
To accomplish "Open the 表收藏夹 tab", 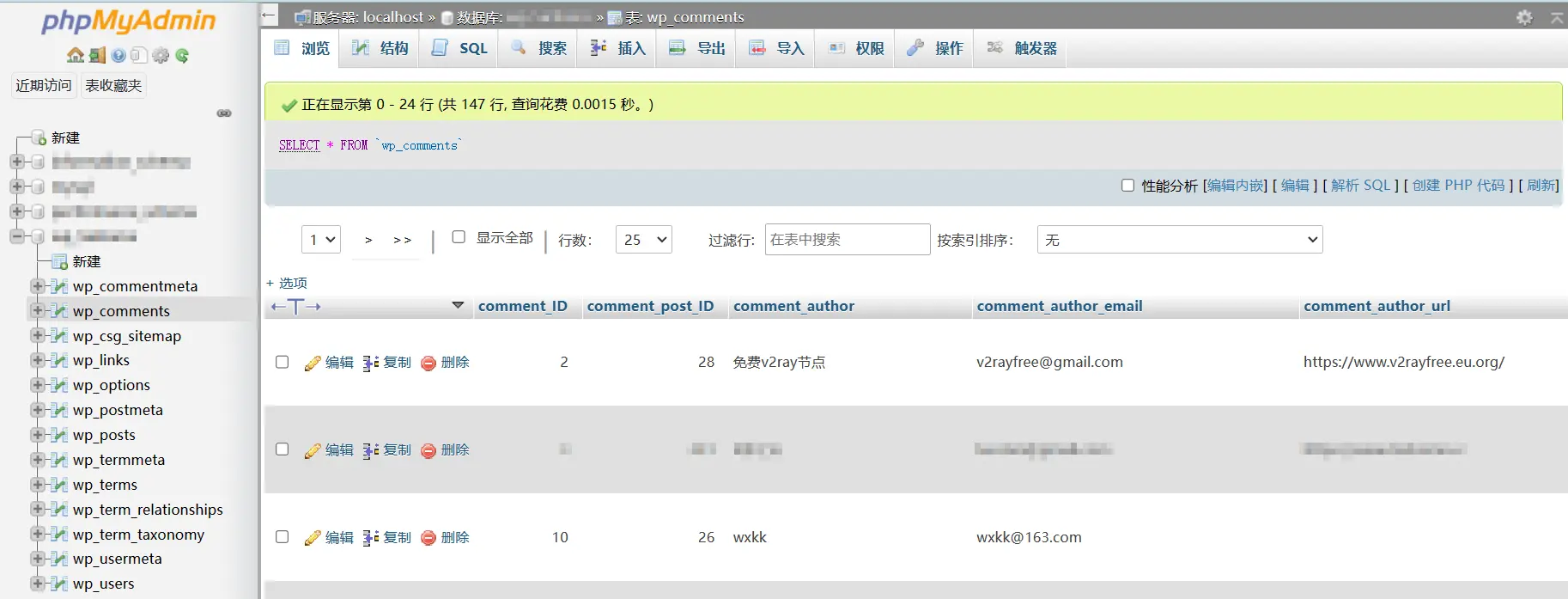I will pyautogui.click(x=113, y=85).
